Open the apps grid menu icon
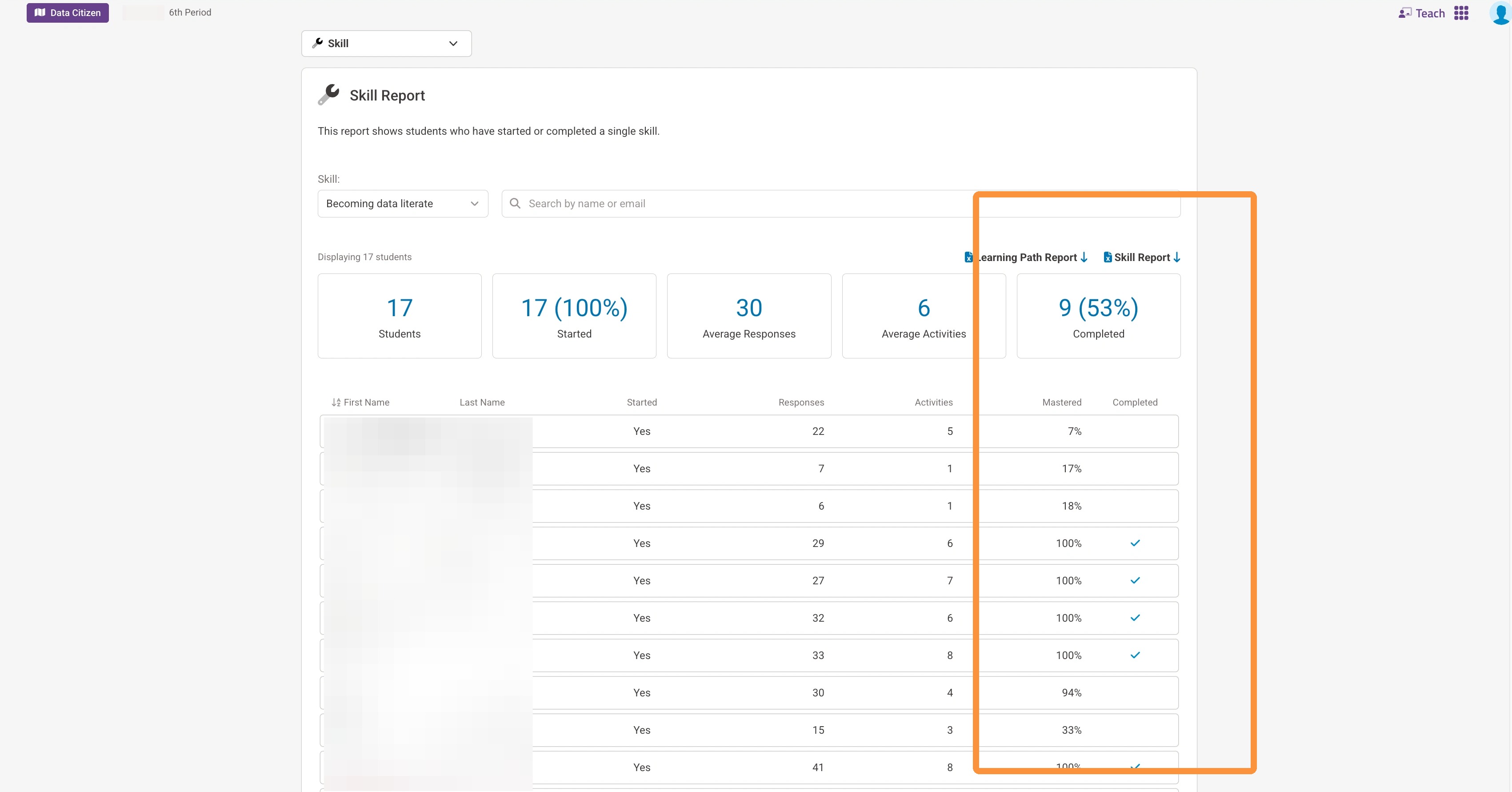 coord(1461,13)
